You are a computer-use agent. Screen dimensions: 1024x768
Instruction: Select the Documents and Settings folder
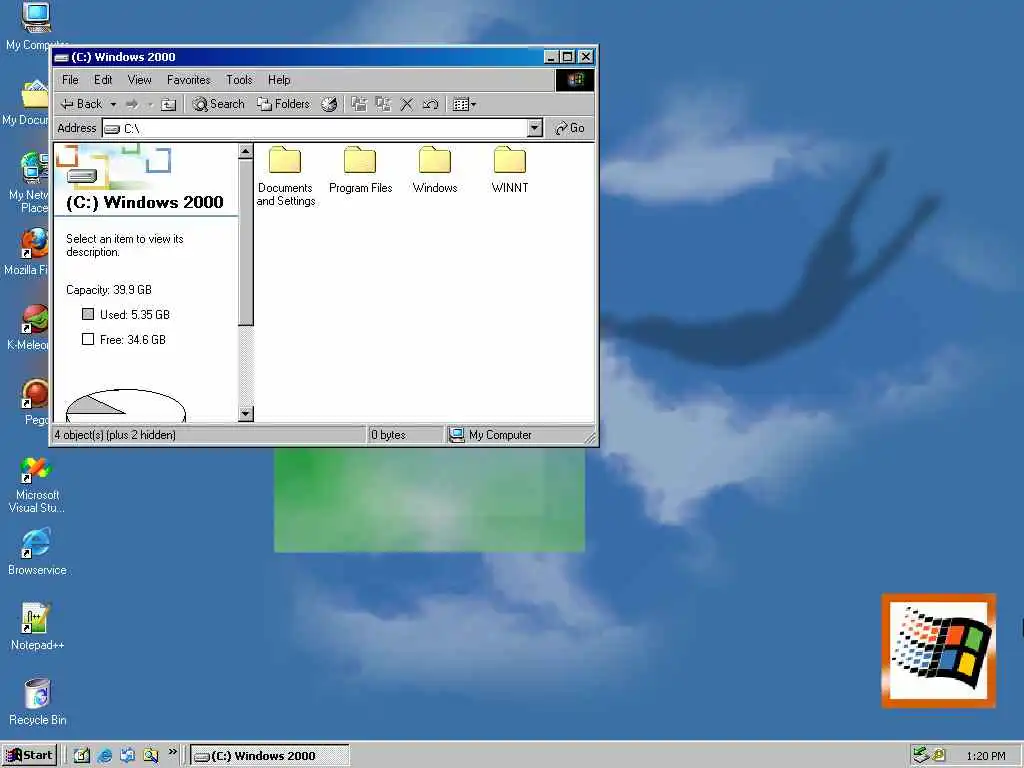click(x=285, y=176)
